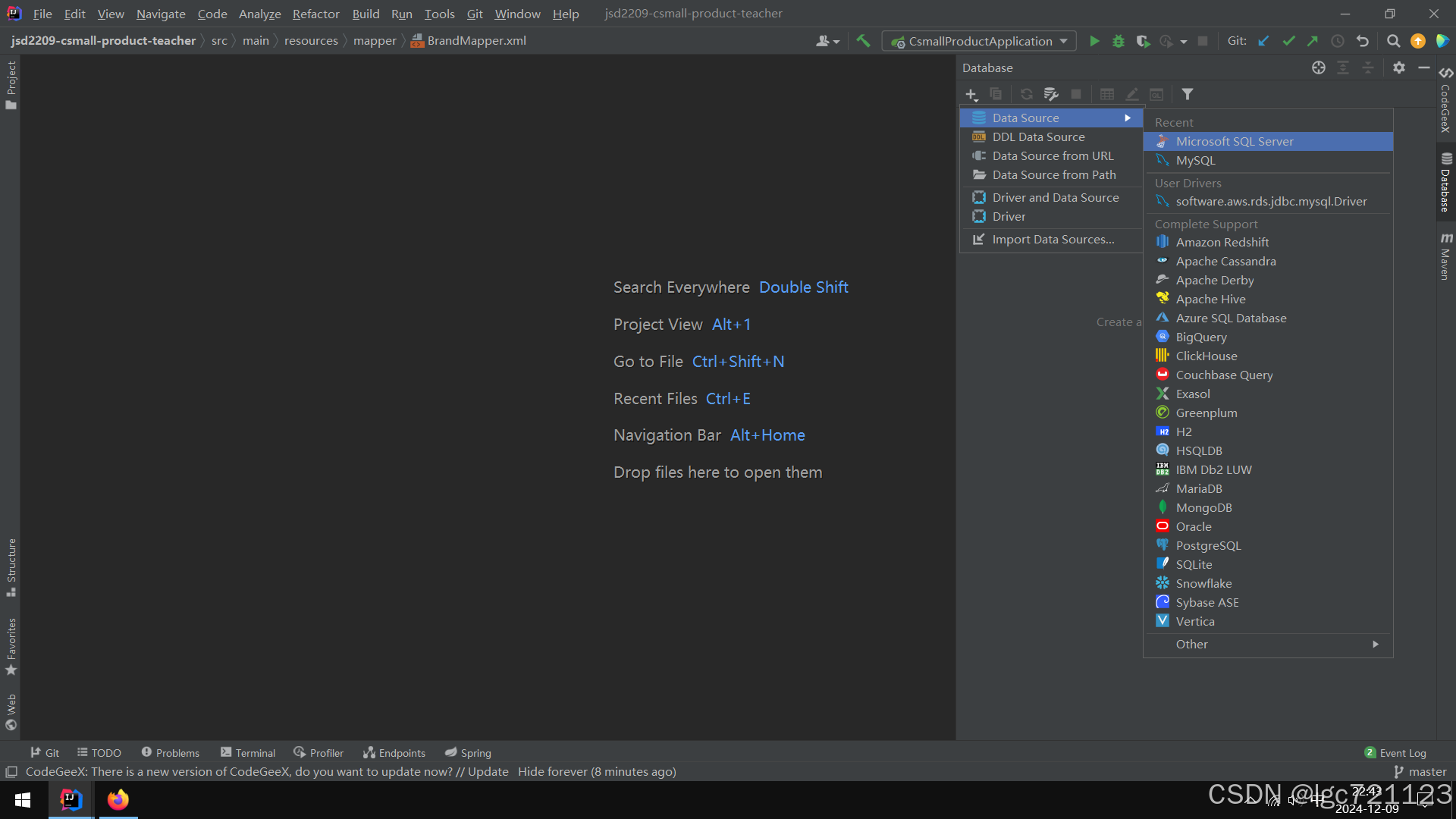The height and width of the screenshot is (819, 1456).
Task: Select MySQL from Recent data sources
Action: click(x=1195, y=160)
